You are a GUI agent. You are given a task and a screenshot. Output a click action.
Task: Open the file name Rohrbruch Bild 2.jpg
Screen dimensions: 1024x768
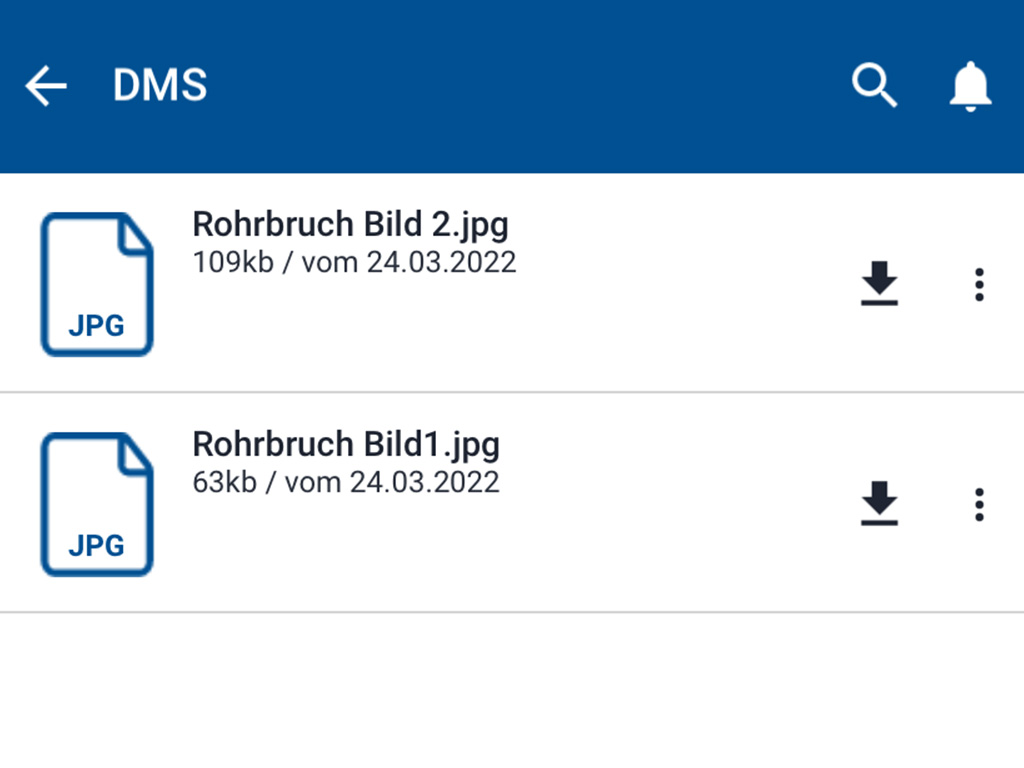(350, 224)
